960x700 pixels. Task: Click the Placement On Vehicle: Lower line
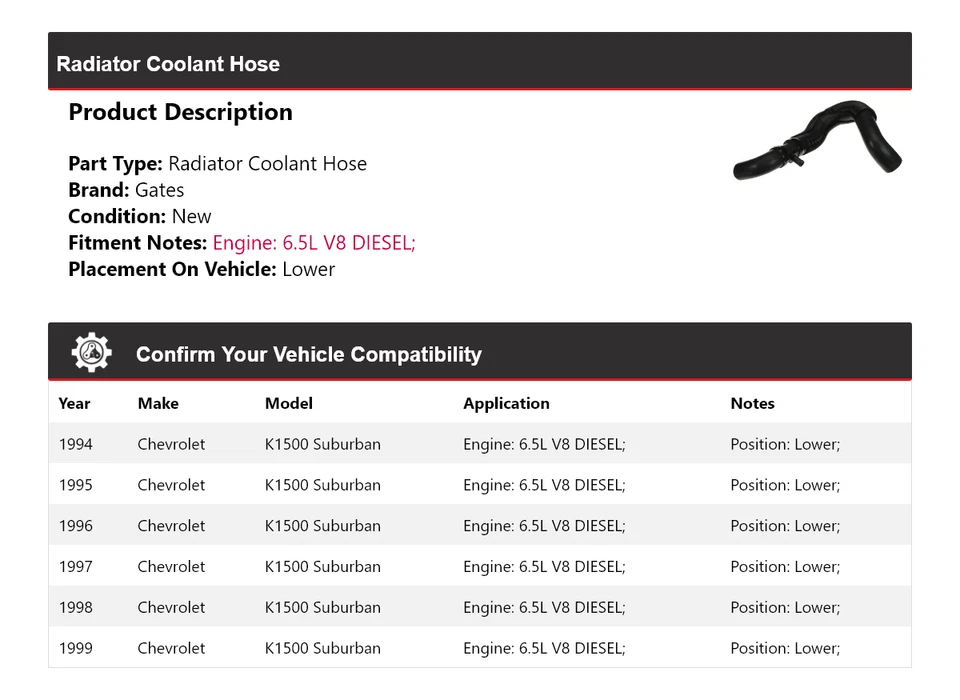[201, 269]
